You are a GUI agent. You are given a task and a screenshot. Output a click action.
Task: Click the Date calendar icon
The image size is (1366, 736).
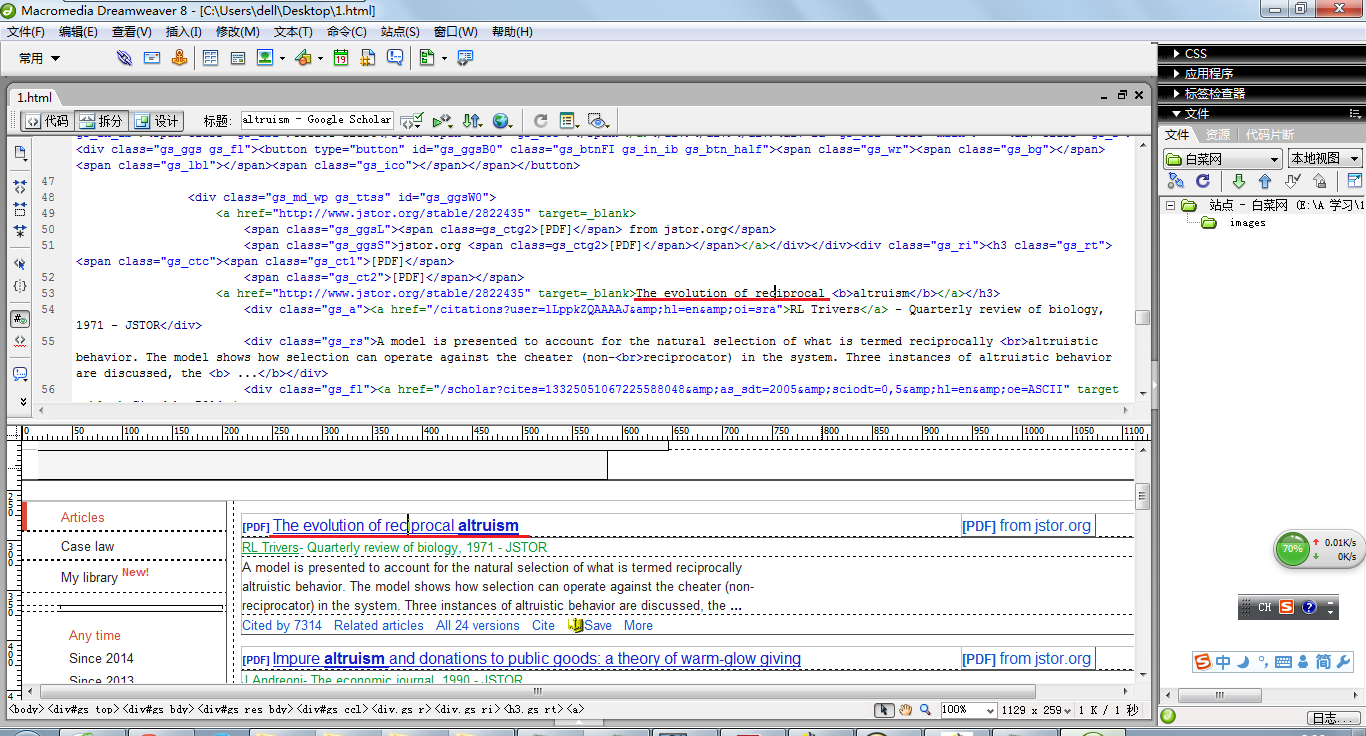click(341, 58)
